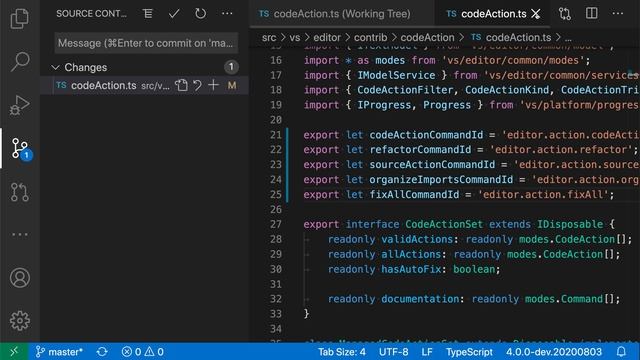Open file icon for codeAction.ts change
The height and width of the screenshot is (360, 640).
[182, 85]
